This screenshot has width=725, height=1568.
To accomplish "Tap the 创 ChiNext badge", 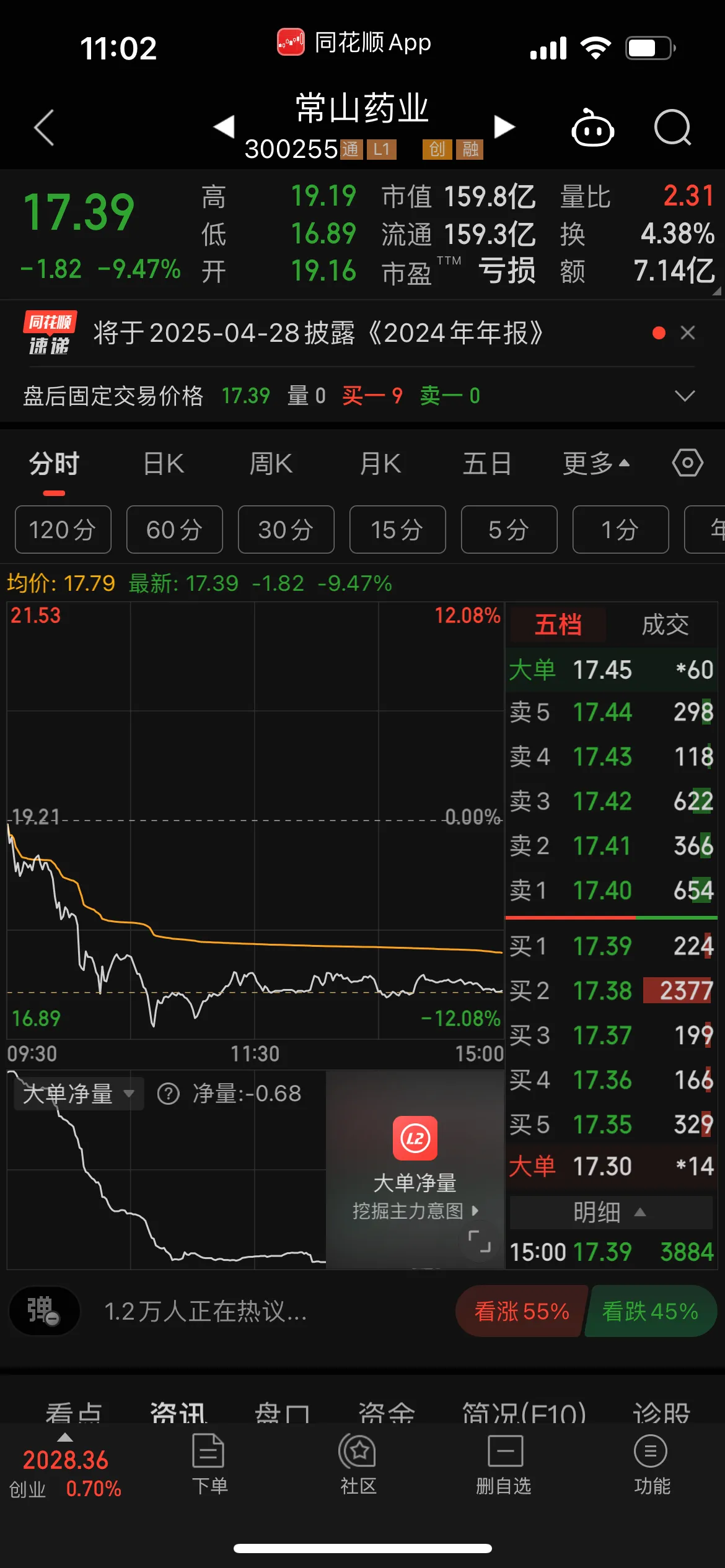I will tap(437, 149).
